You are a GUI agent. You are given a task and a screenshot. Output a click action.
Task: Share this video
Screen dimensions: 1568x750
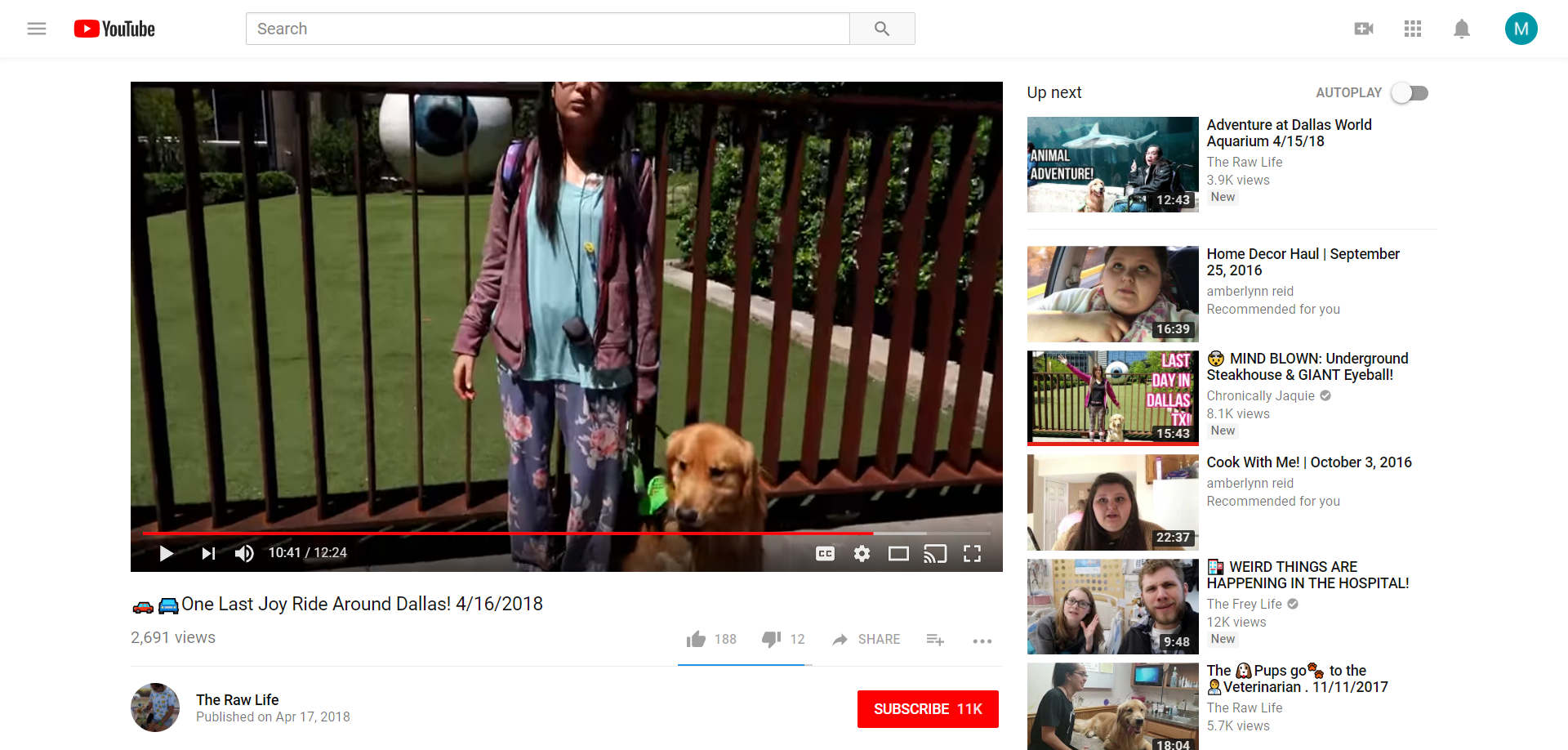click(x=866, y=639)
